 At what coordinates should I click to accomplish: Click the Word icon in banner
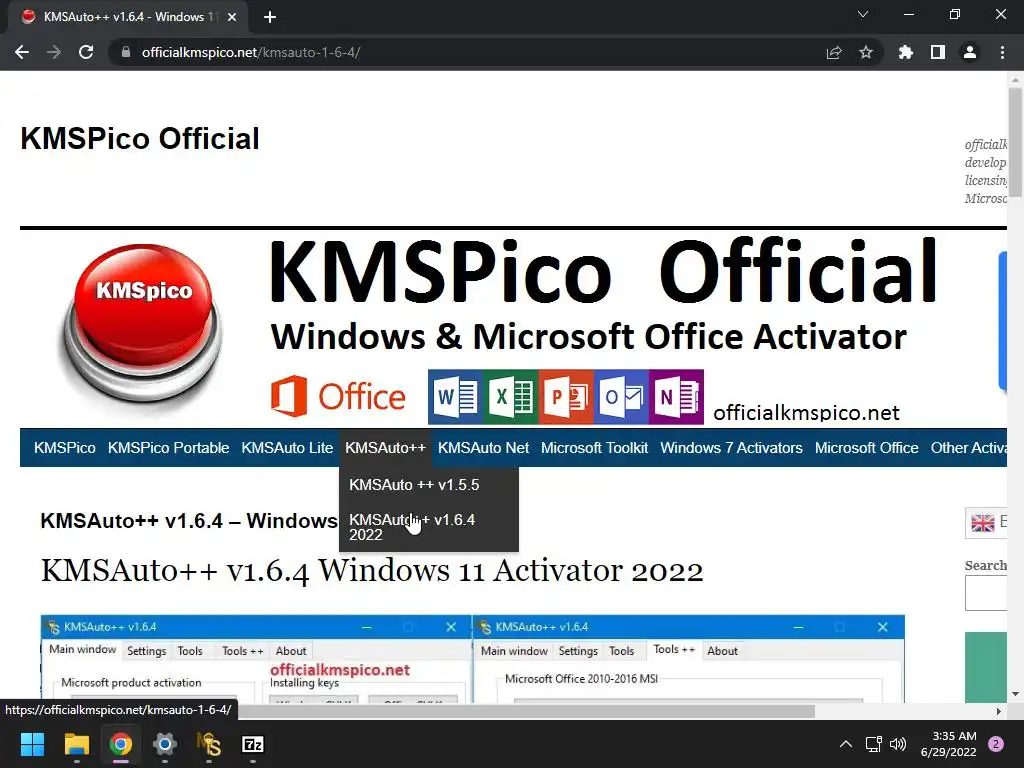455,397
